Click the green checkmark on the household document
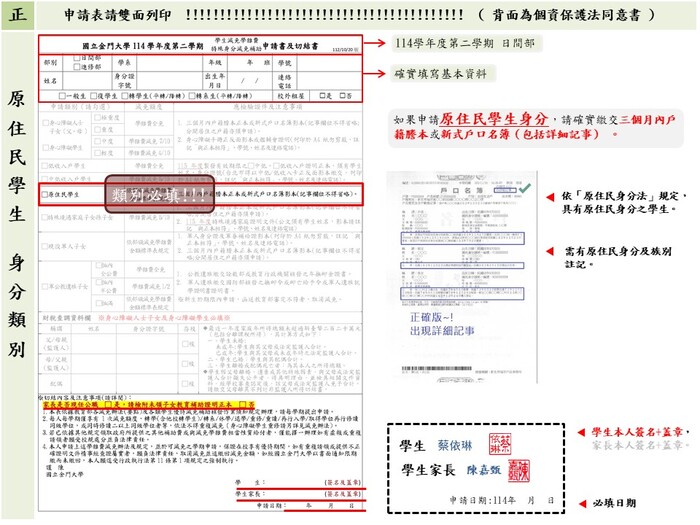 point(526,187)
